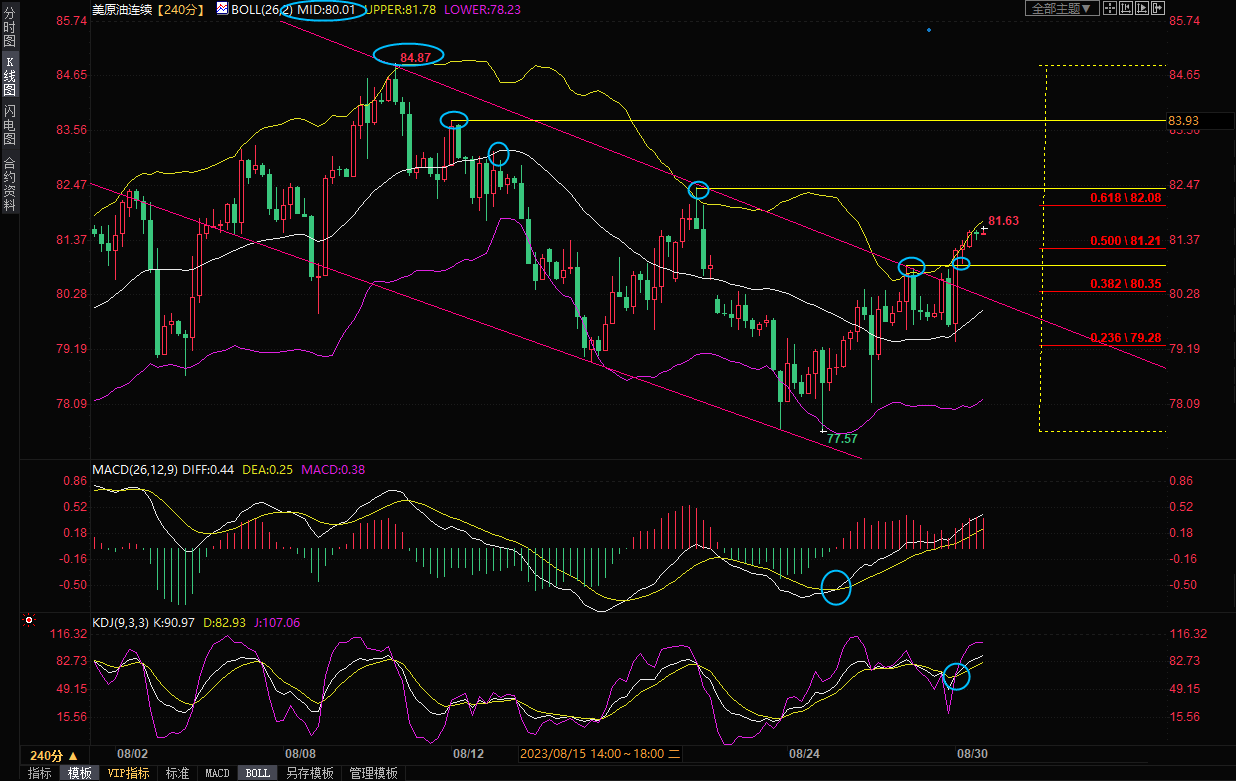Click the 08/24 date on time axis

point(805,753)
